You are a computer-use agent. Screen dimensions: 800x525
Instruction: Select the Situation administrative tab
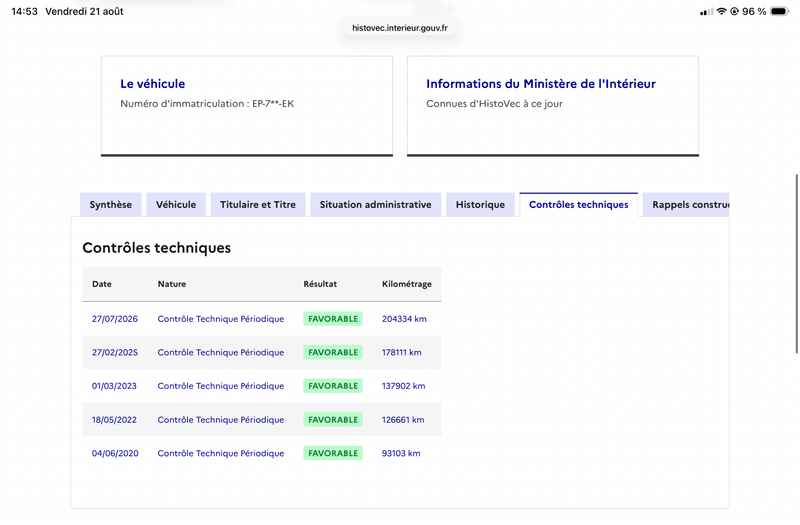point(376,205)
